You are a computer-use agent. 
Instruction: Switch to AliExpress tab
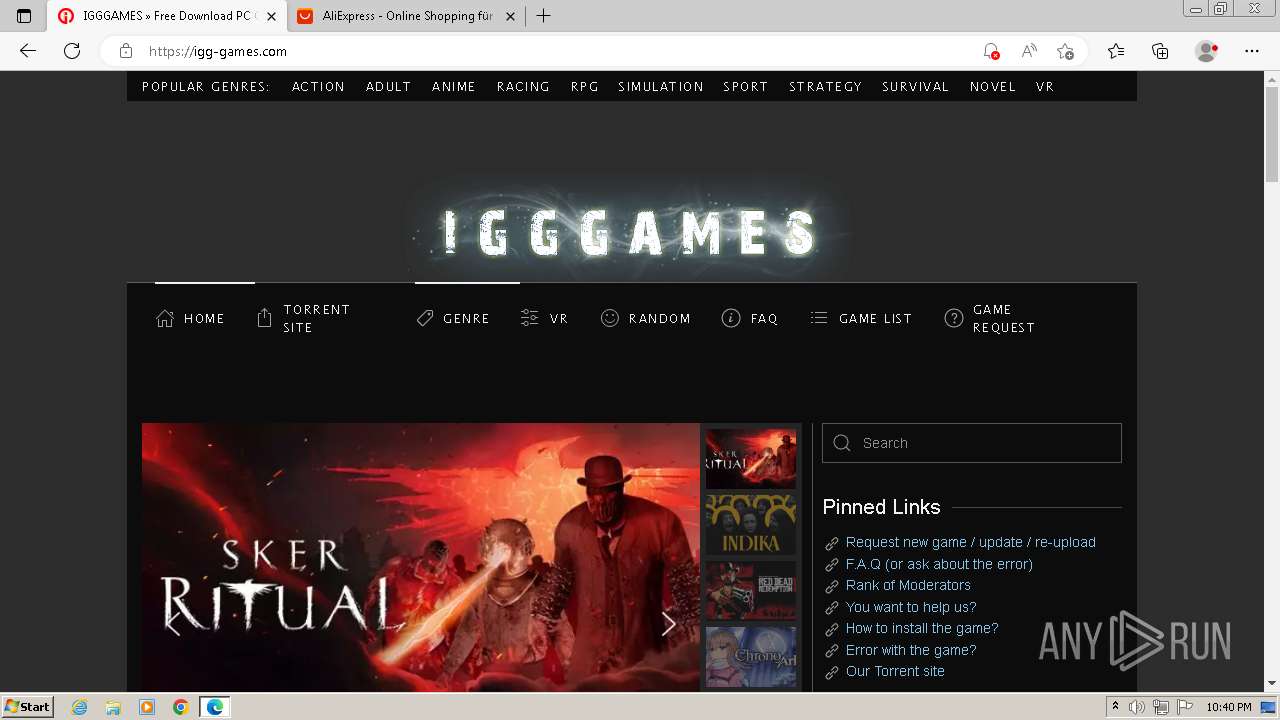pos(408,16)
